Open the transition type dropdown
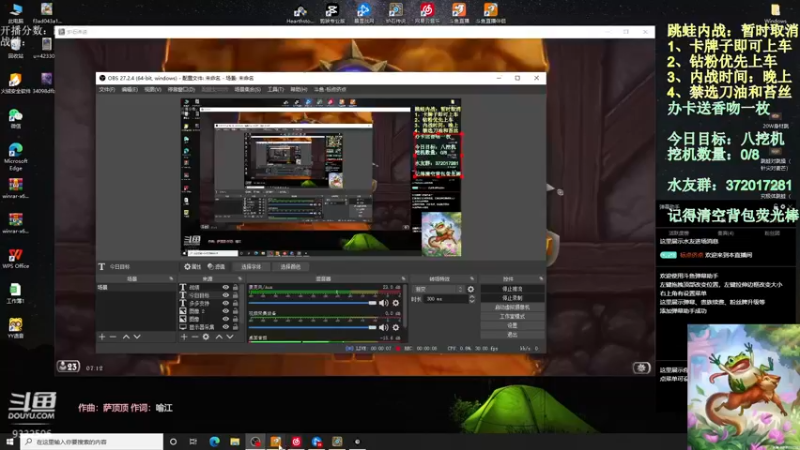Screen dimensions: 800x450 438,289
